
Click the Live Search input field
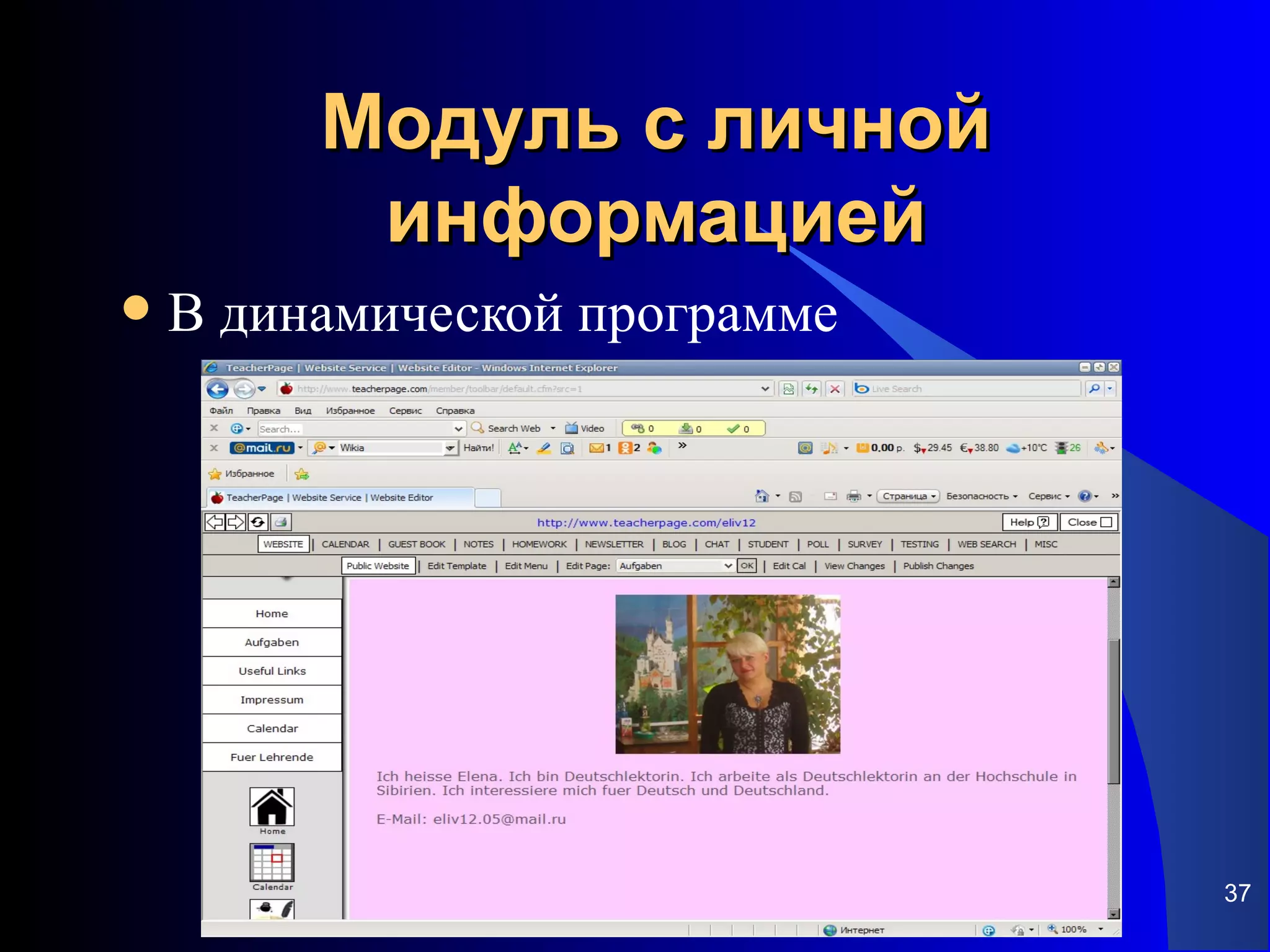coord(967,389)
